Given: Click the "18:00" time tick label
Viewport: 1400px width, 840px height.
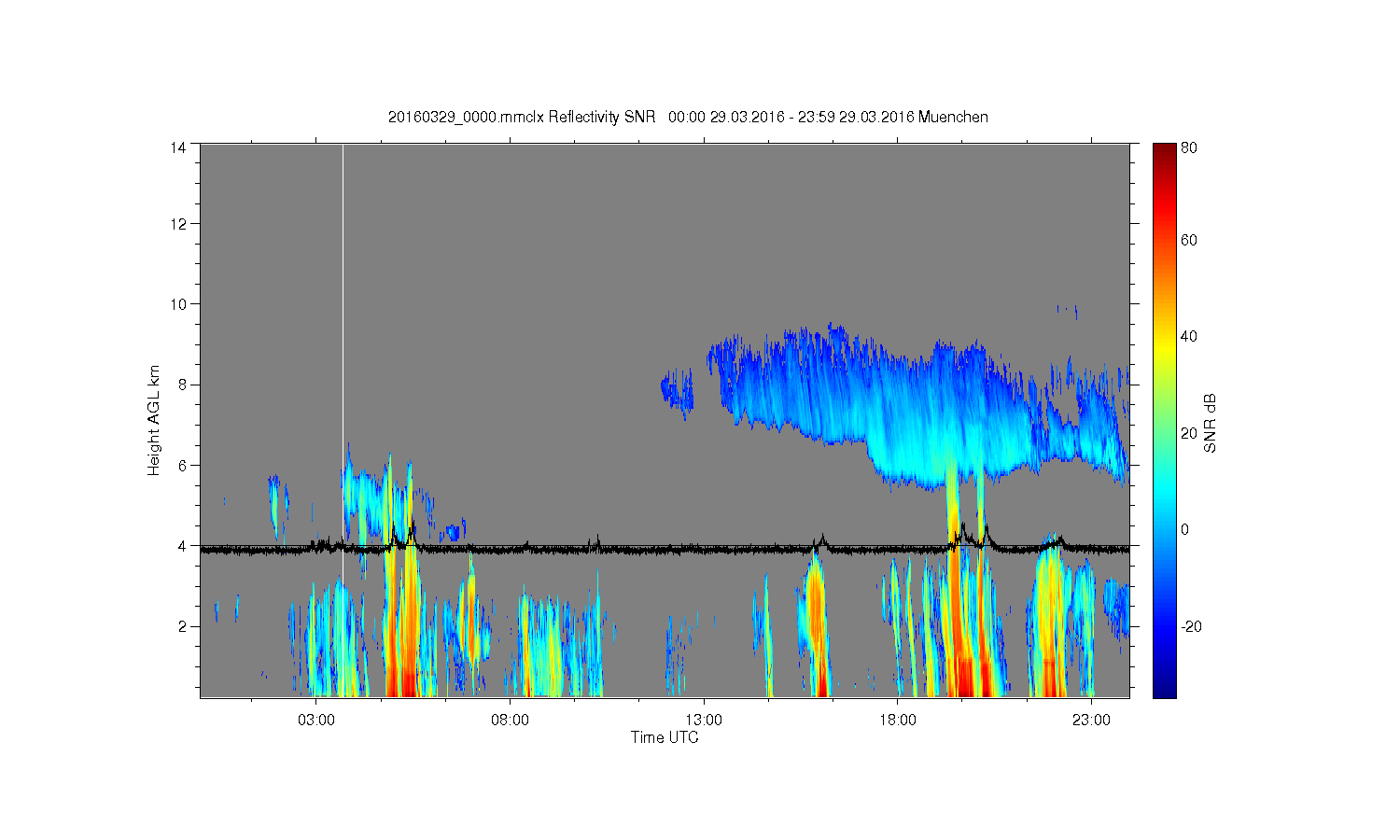Looking at the screenshot, I should 897,720.
